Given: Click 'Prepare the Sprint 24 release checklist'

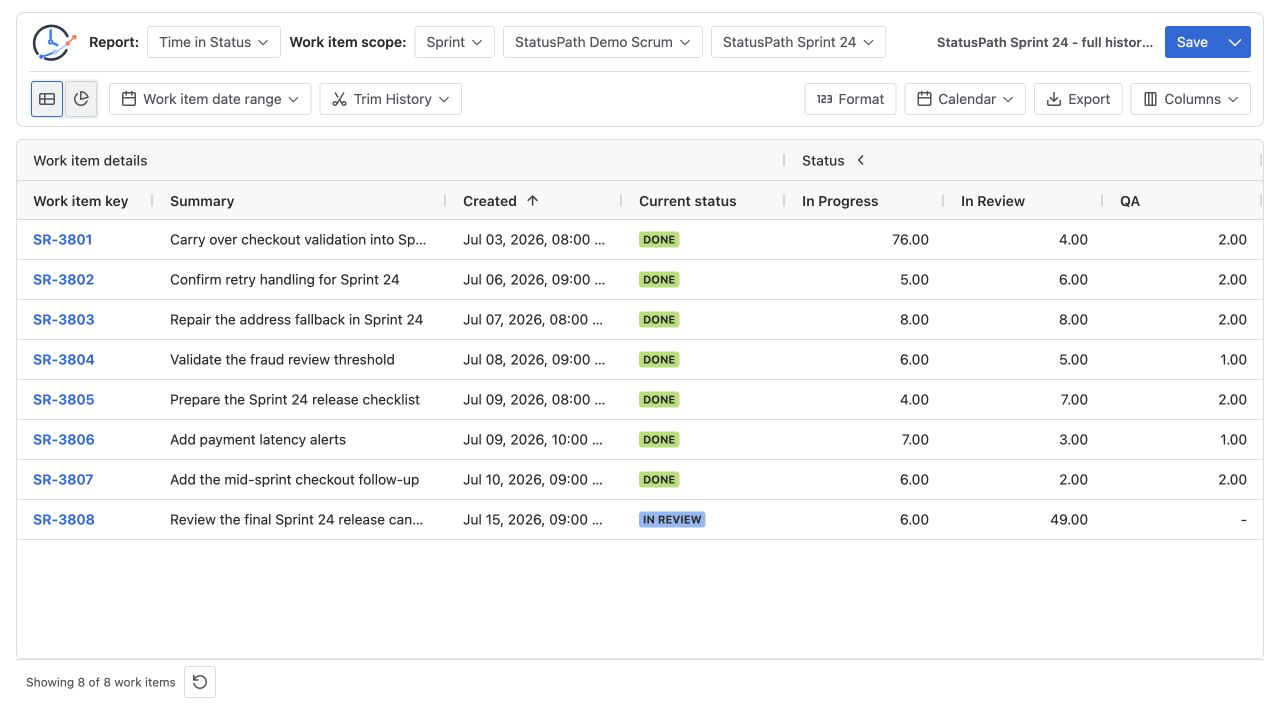Looking at the screenshot, I should coord(295,400).
